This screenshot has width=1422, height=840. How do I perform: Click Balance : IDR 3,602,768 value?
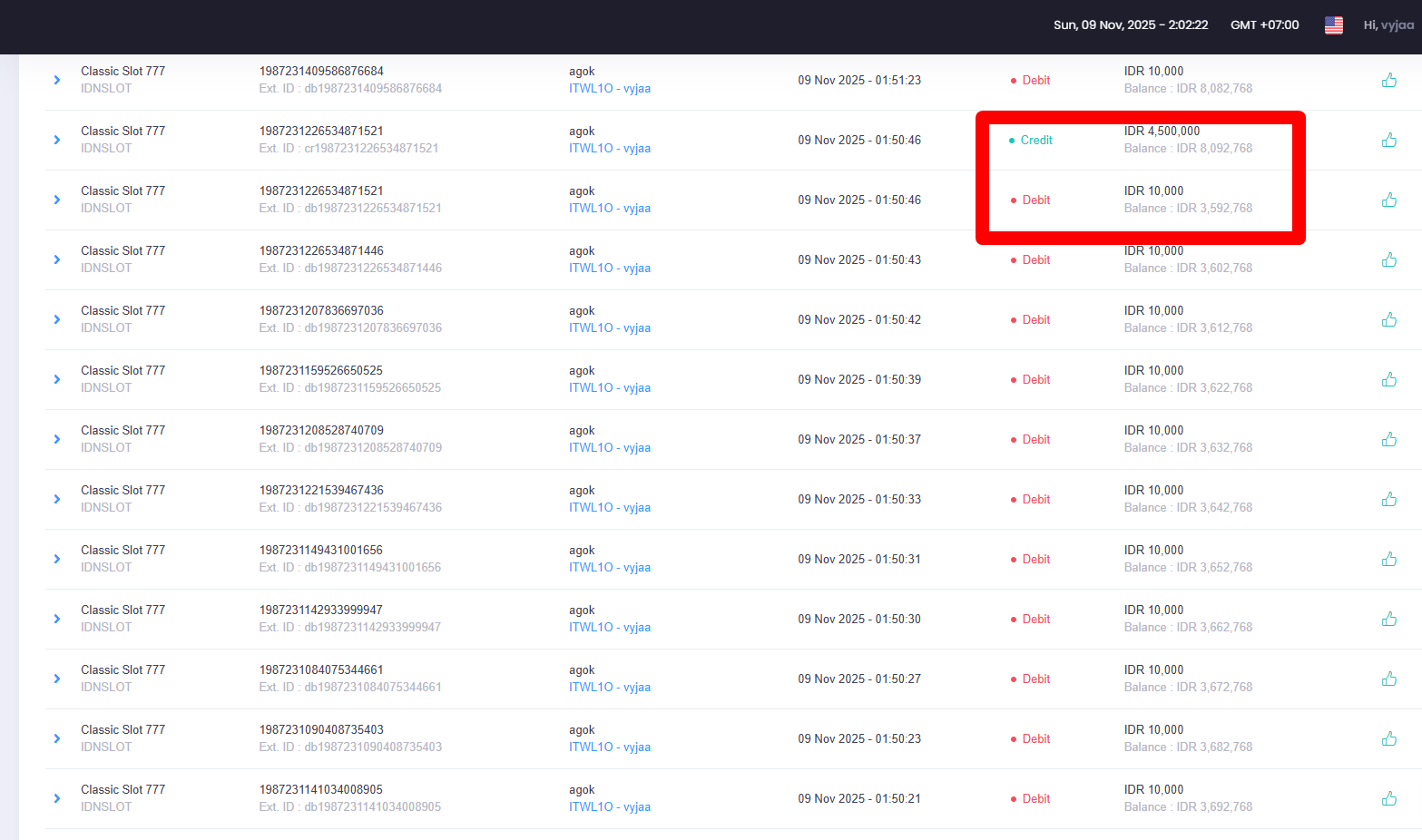click(1188, 269)
